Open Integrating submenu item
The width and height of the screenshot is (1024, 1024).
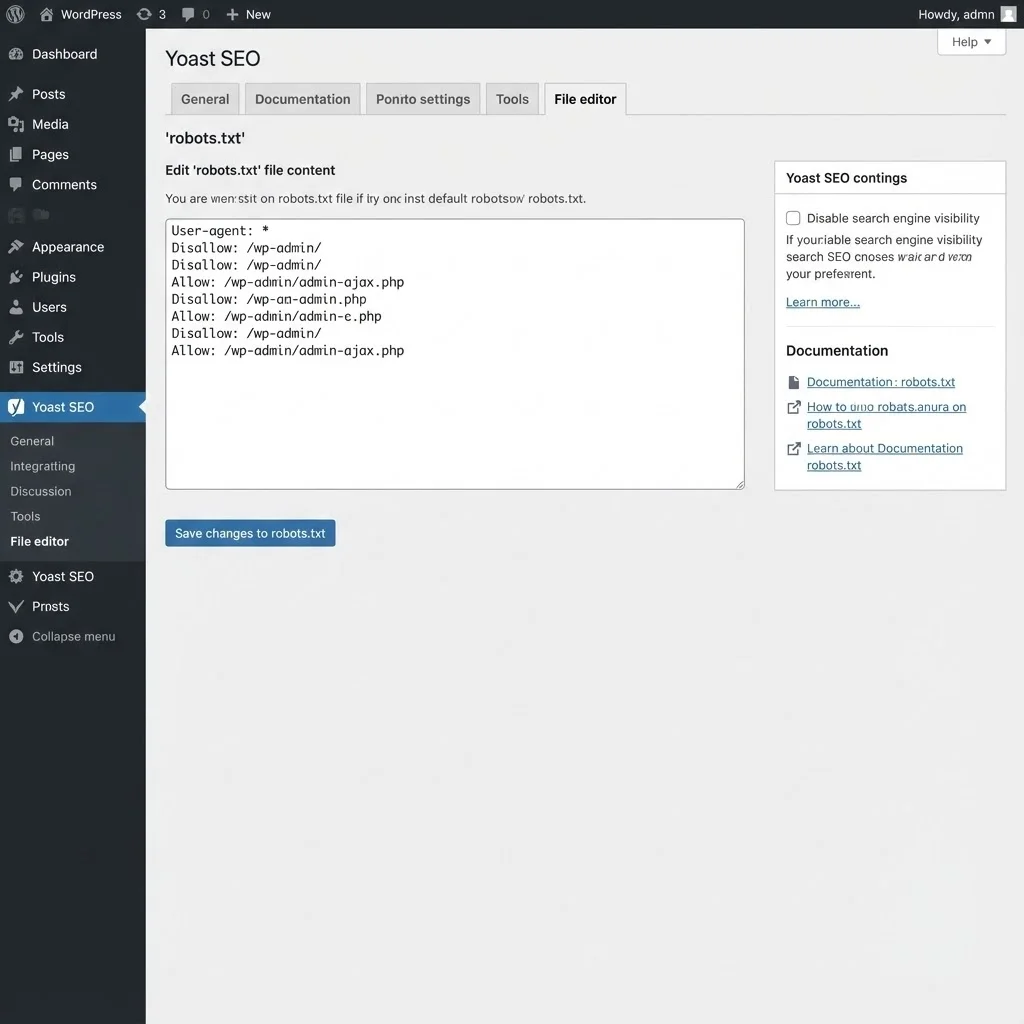(x=42, y=466)
